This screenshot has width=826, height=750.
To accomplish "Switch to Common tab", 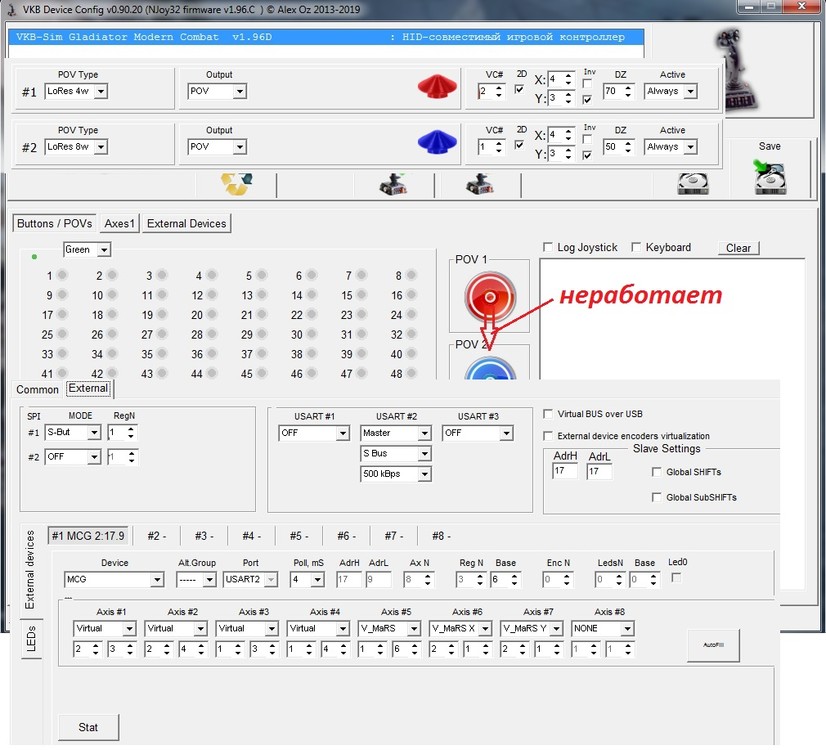I will (37, 390).
